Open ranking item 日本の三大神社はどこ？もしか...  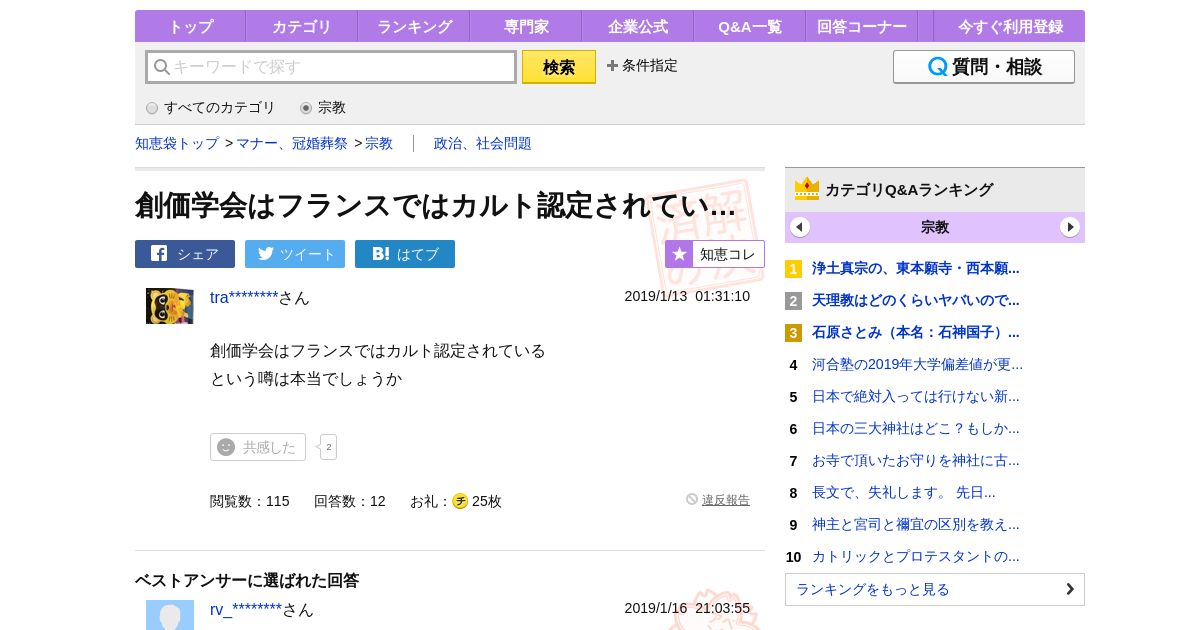coord(916,428)
